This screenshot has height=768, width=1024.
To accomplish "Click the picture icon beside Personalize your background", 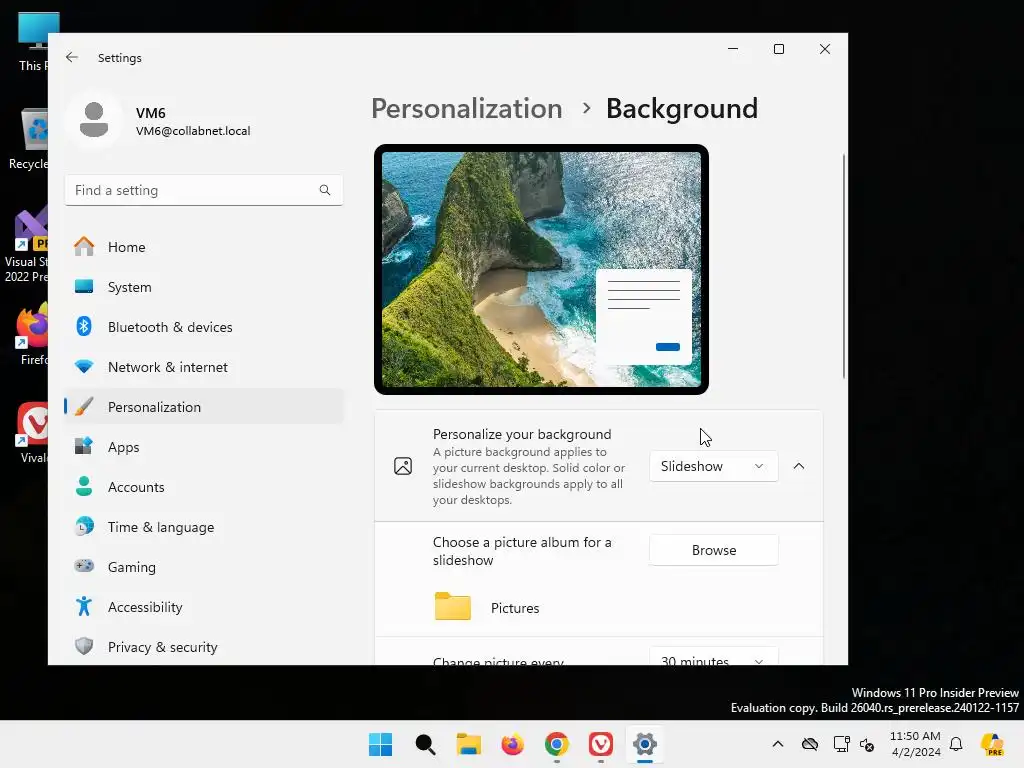I will click(x=403, y=466).
